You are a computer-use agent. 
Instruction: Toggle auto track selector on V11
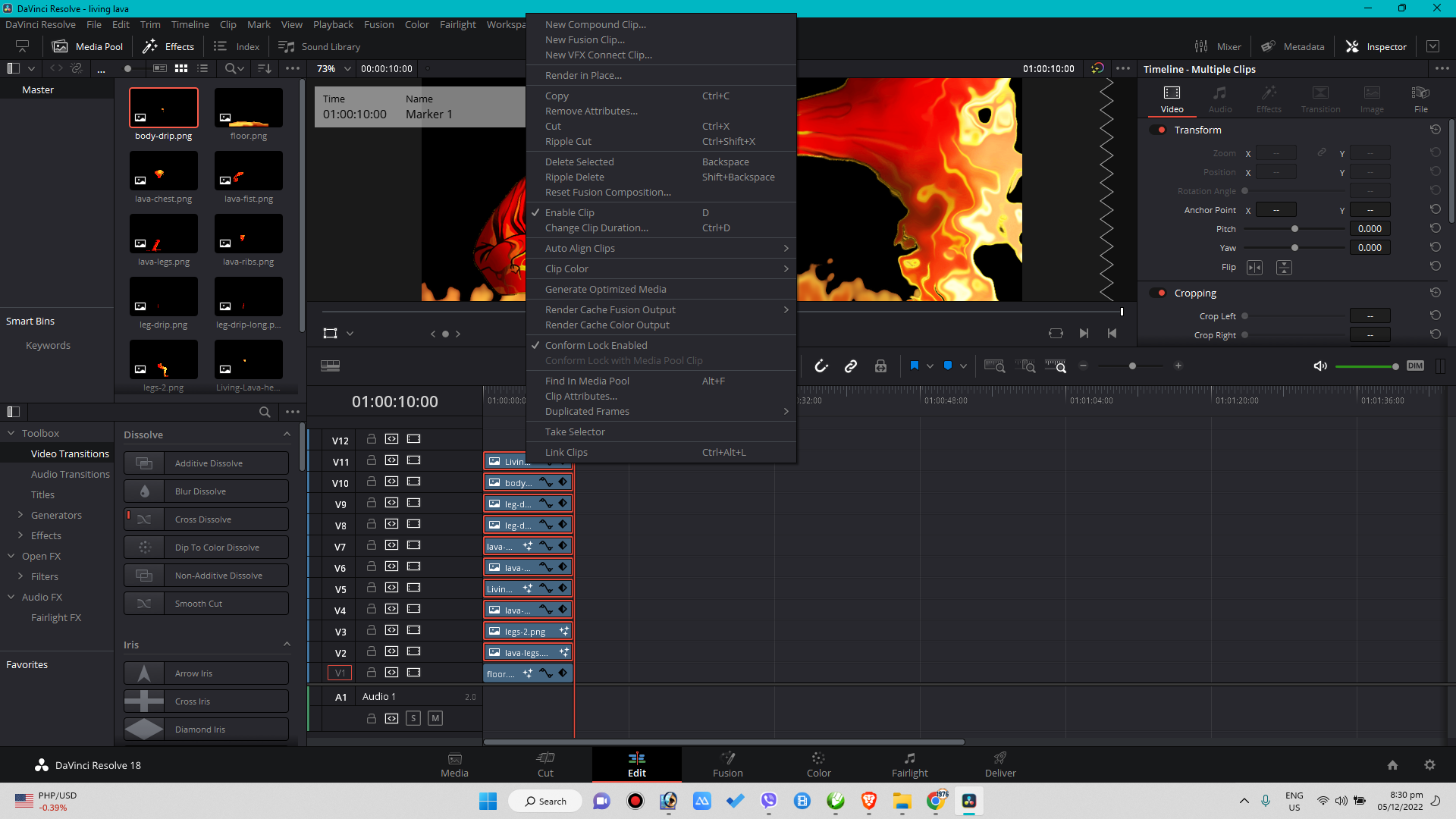click(391, 460)
